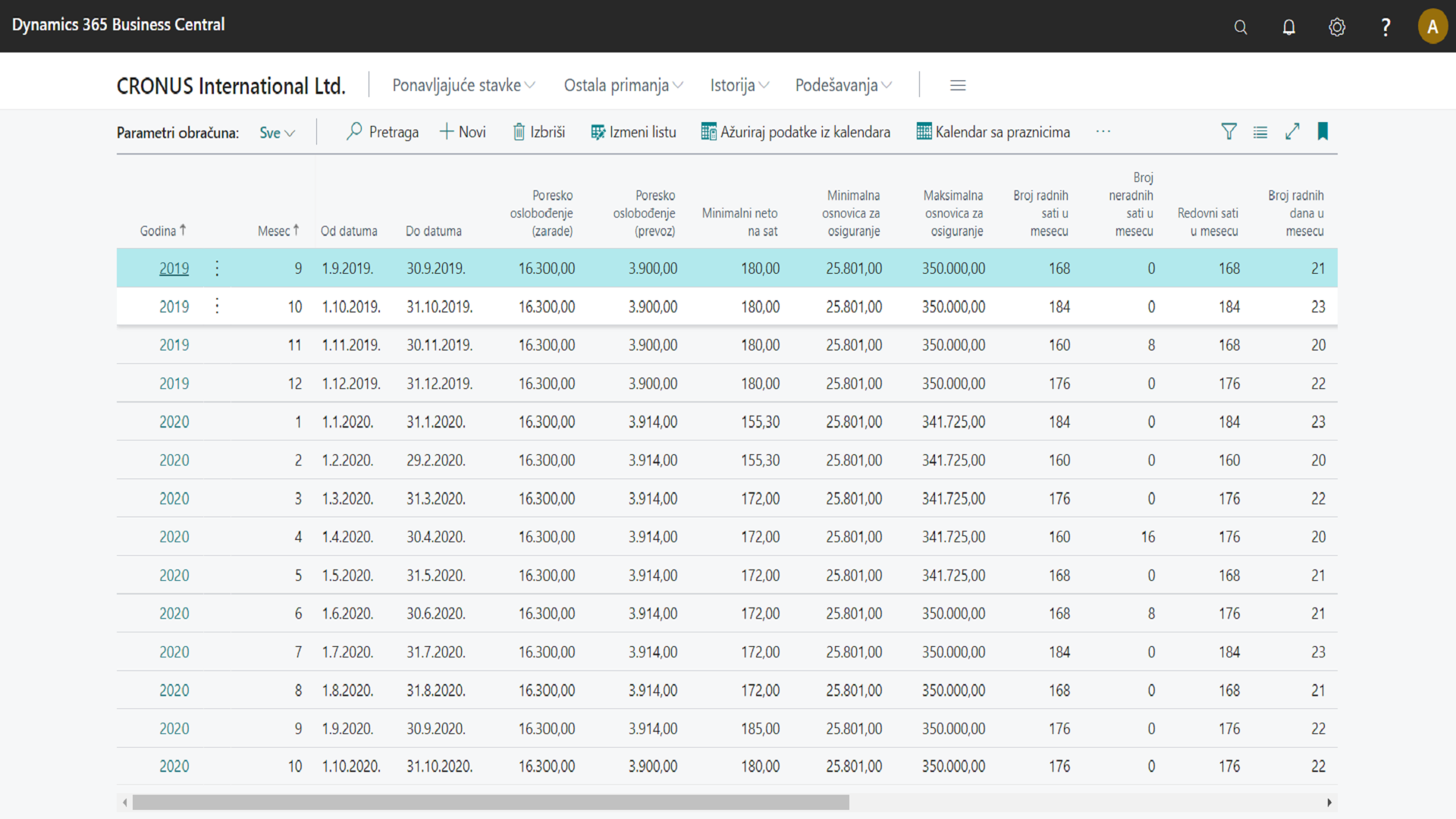Click the search magnifier icon in header

[x=1241, y=27]
